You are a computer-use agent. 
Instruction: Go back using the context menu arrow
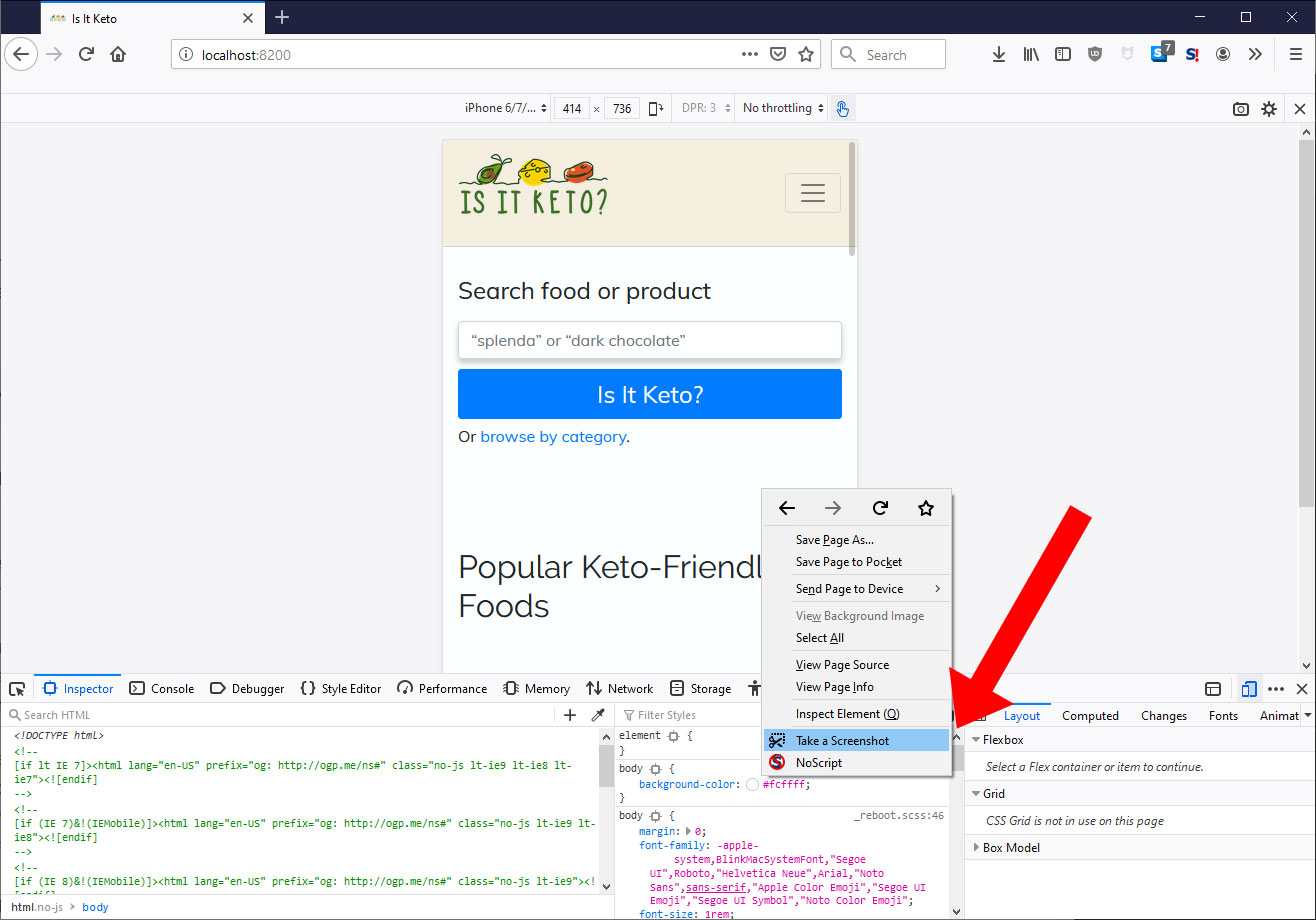pos(787,508)
